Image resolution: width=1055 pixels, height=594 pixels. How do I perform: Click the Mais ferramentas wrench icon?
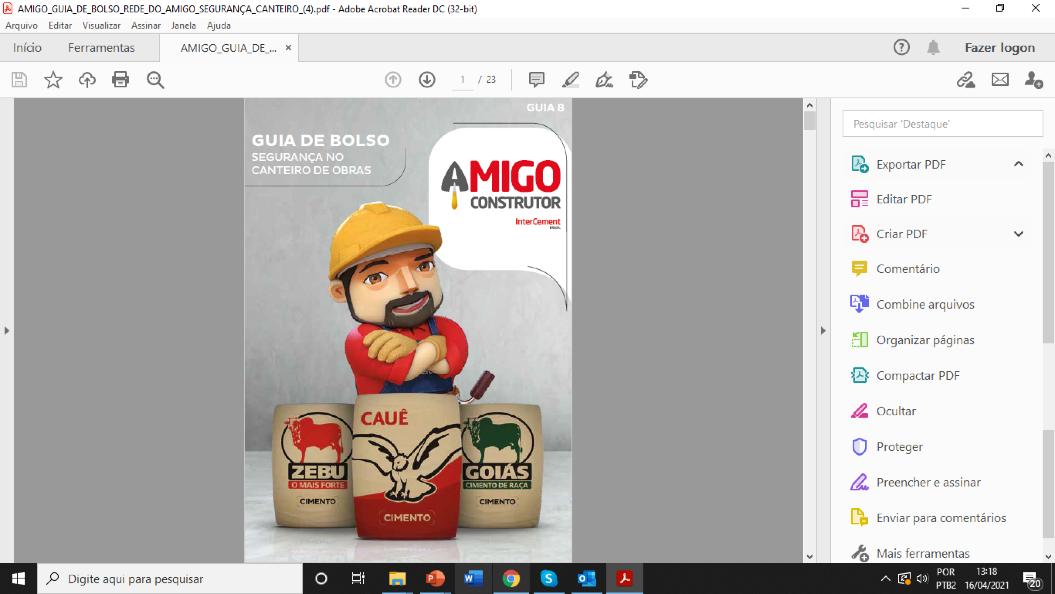[860, 553]
